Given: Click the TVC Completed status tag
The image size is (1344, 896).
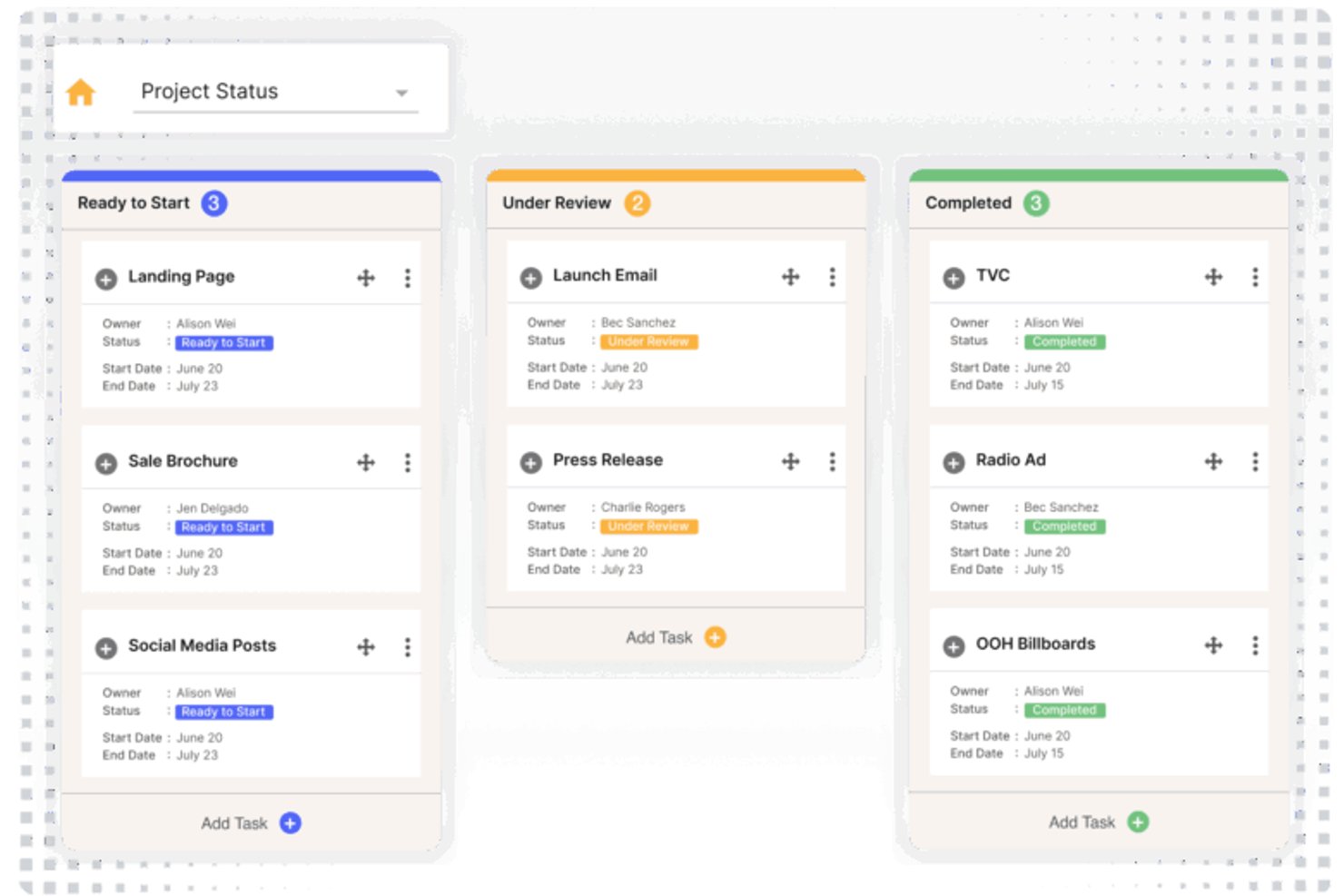Looking at the screenshot, I should (x=1064, y=342).
